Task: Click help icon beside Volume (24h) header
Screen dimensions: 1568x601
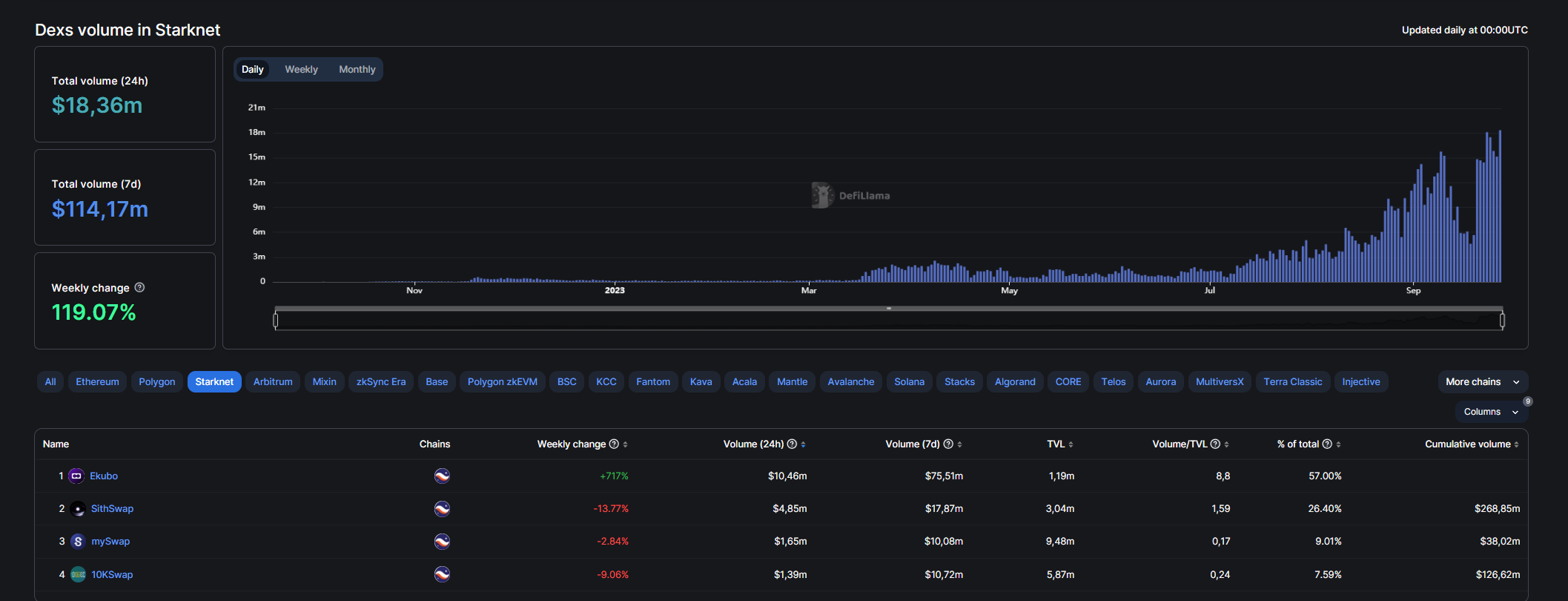Action: point(792,444)
